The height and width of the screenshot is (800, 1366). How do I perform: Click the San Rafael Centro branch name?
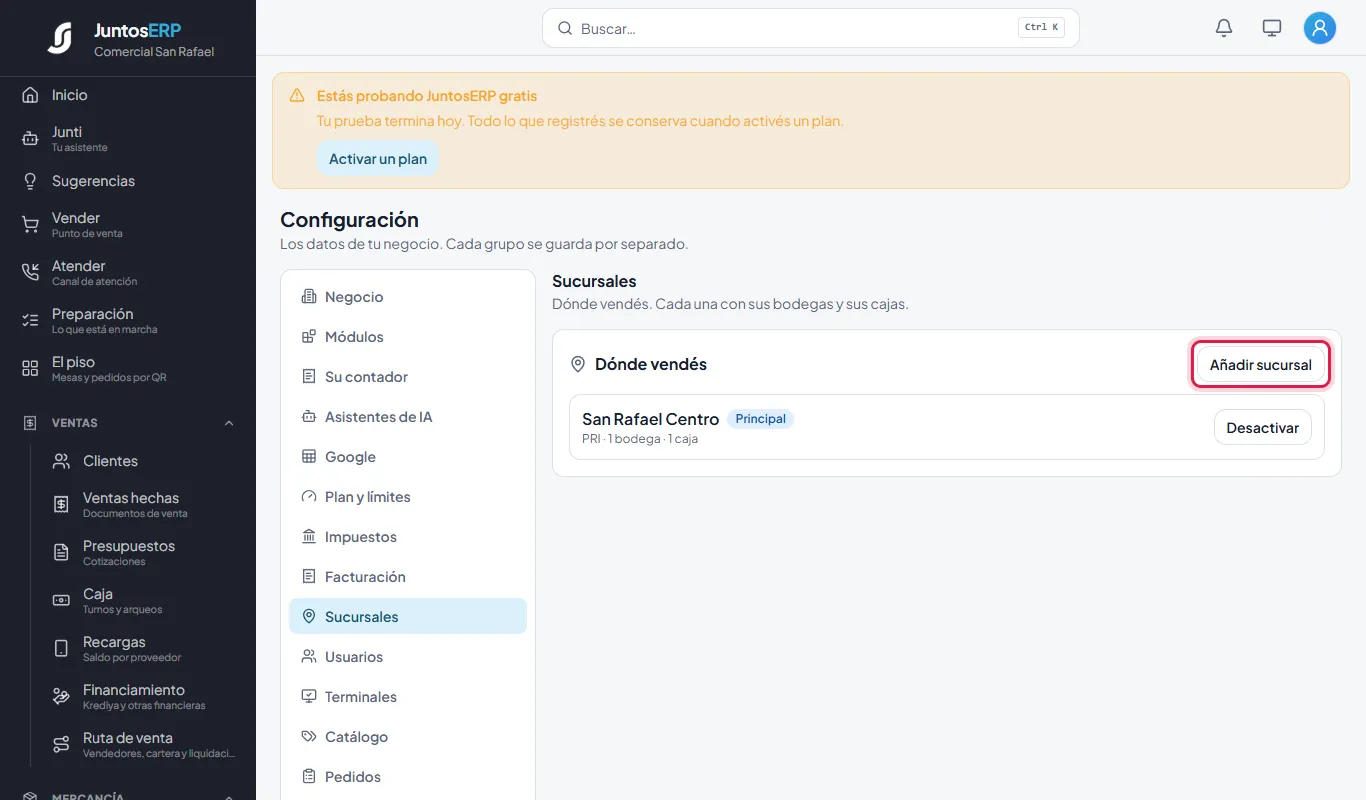pyautogui.click(x=651, y=419)
